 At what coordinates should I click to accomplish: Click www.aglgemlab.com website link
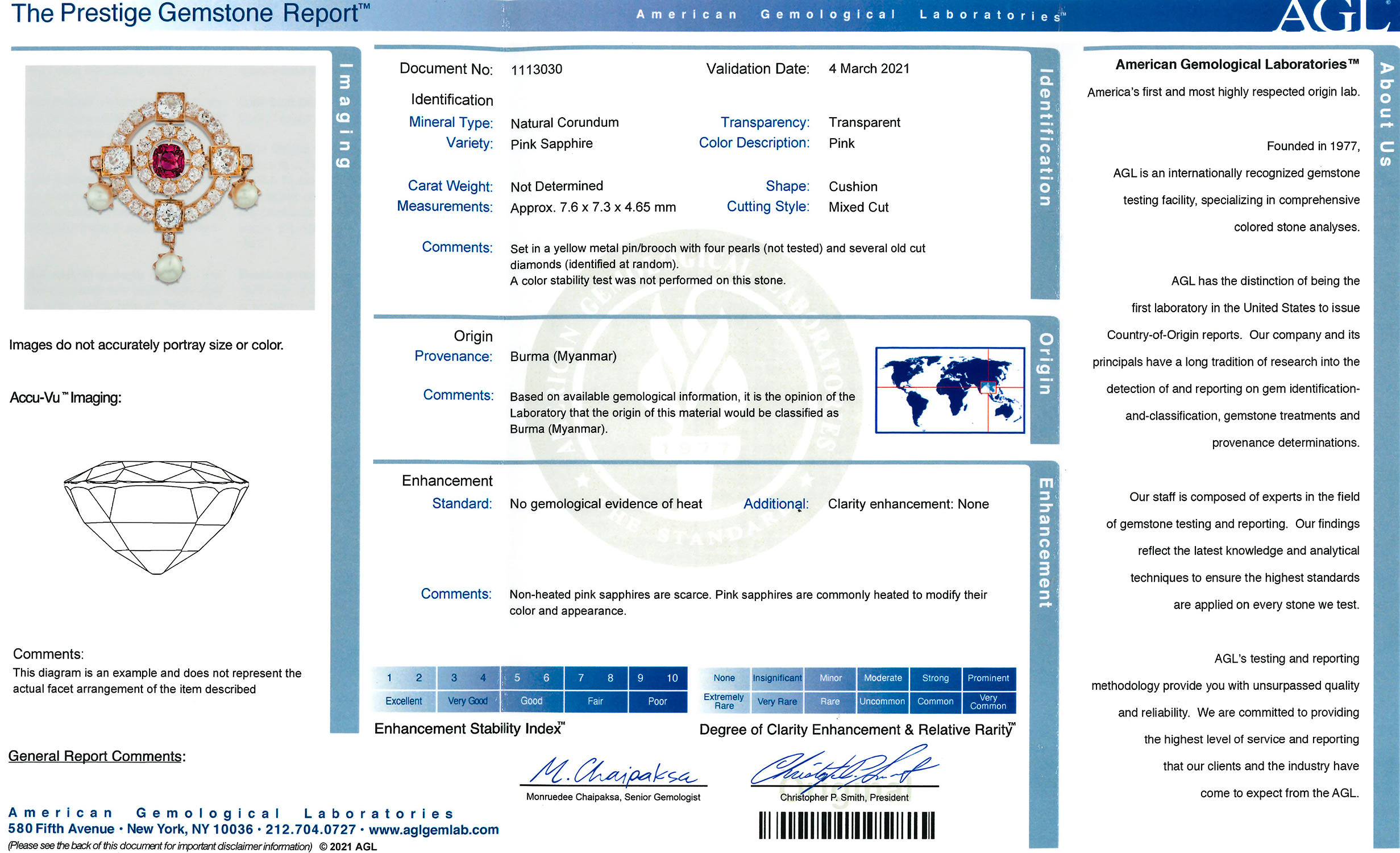coord(434,830)
